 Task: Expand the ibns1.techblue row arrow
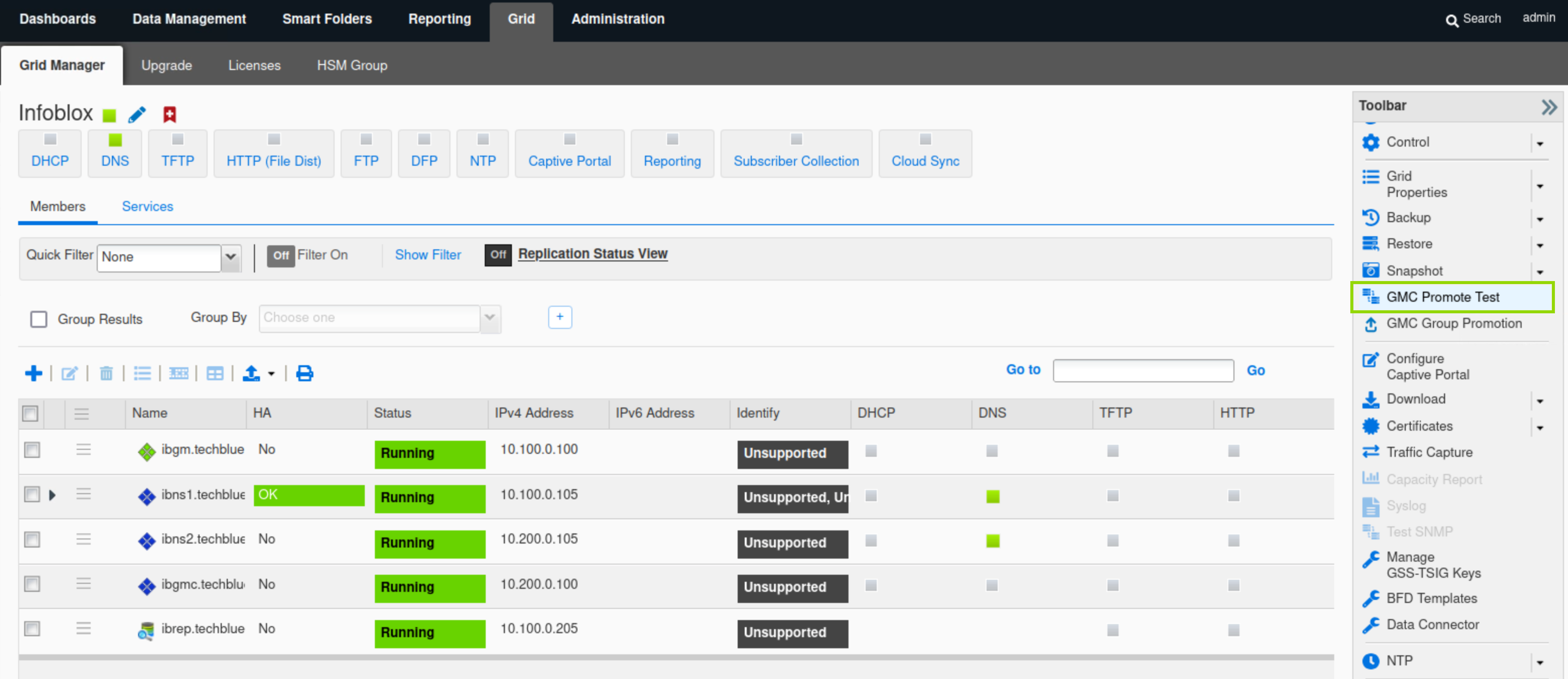[x=52, y=495]
